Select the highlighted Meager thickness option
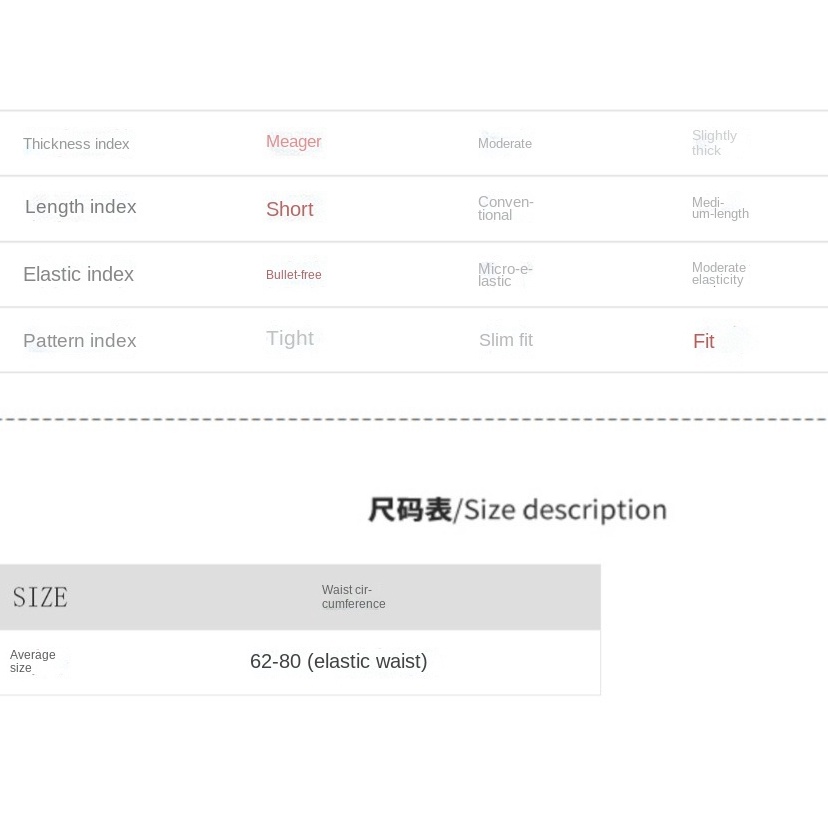Screen dimensions: 828x828 (293, 142)
